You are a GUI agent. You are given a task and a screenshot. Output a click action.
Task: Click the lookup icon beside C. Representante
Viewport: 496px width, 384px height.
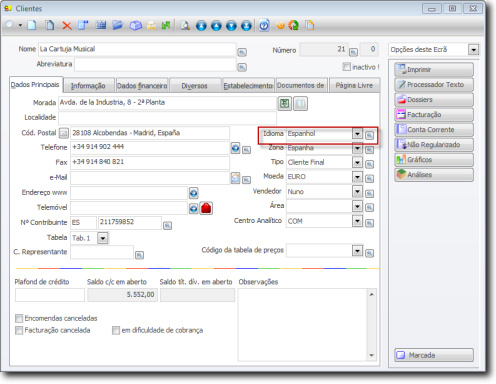(139, 255)
